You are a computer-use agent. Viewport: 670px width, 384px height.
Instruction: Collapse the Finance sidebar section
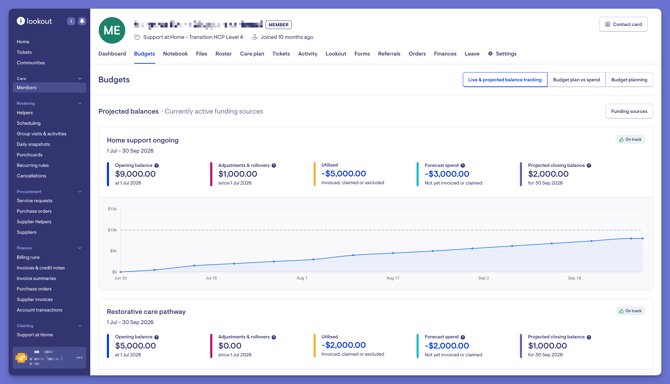(x=79, y=248)
